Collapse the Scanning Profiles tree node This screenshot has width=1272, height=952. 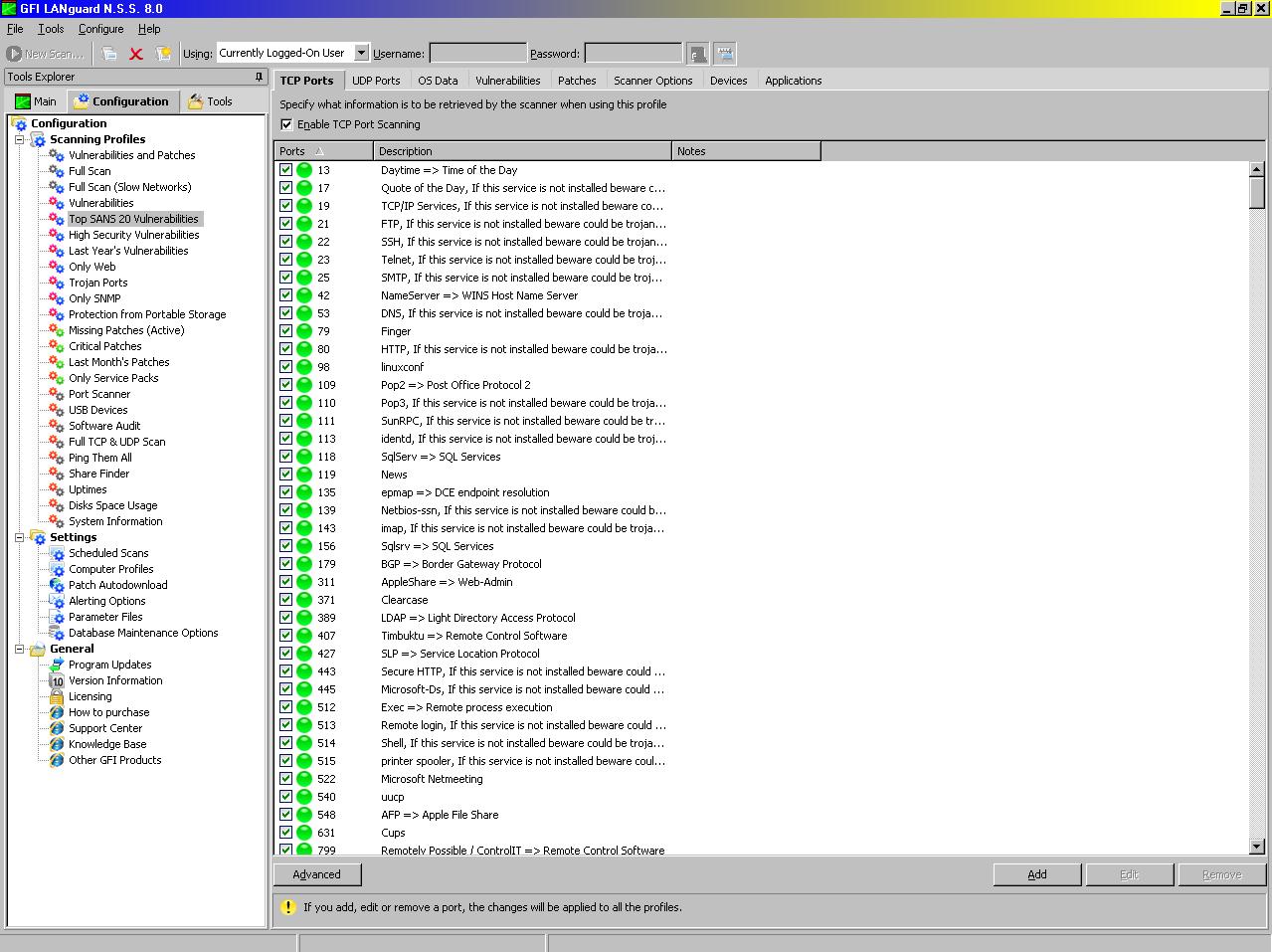tap(19, 139)
